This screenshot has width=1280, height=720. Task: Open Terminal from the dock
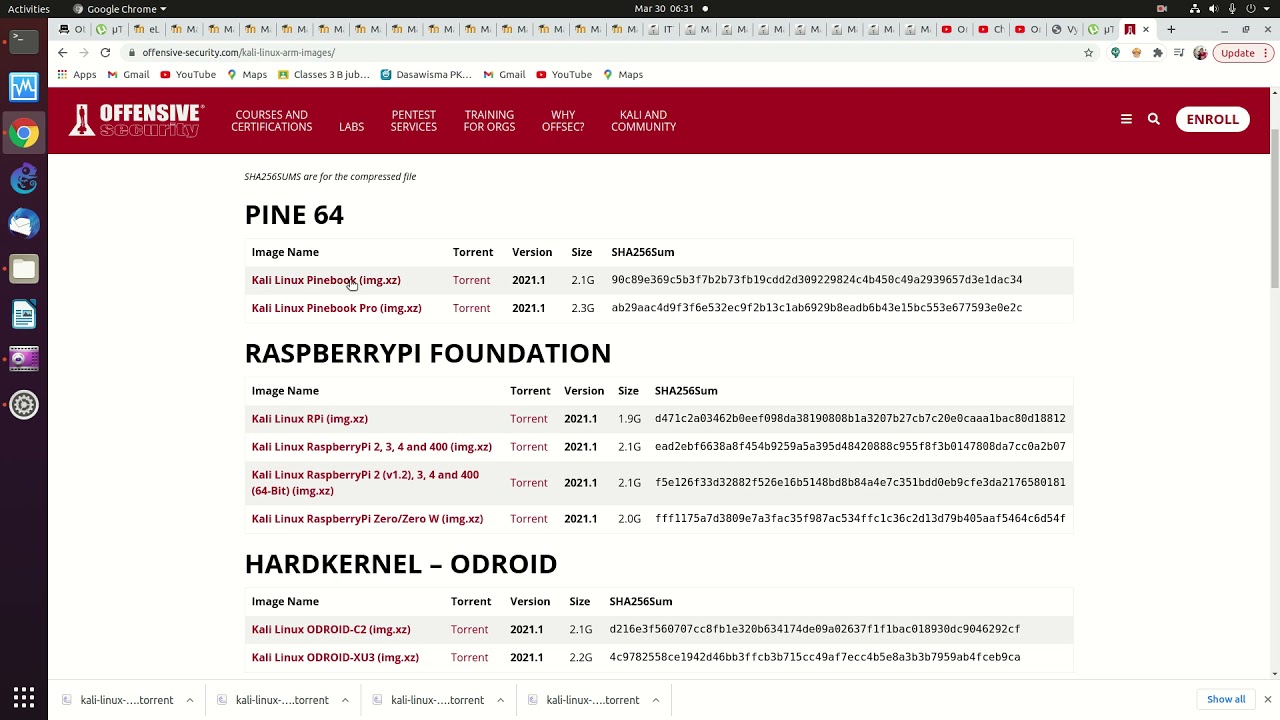pyautogui.click(x=24, y=41)
